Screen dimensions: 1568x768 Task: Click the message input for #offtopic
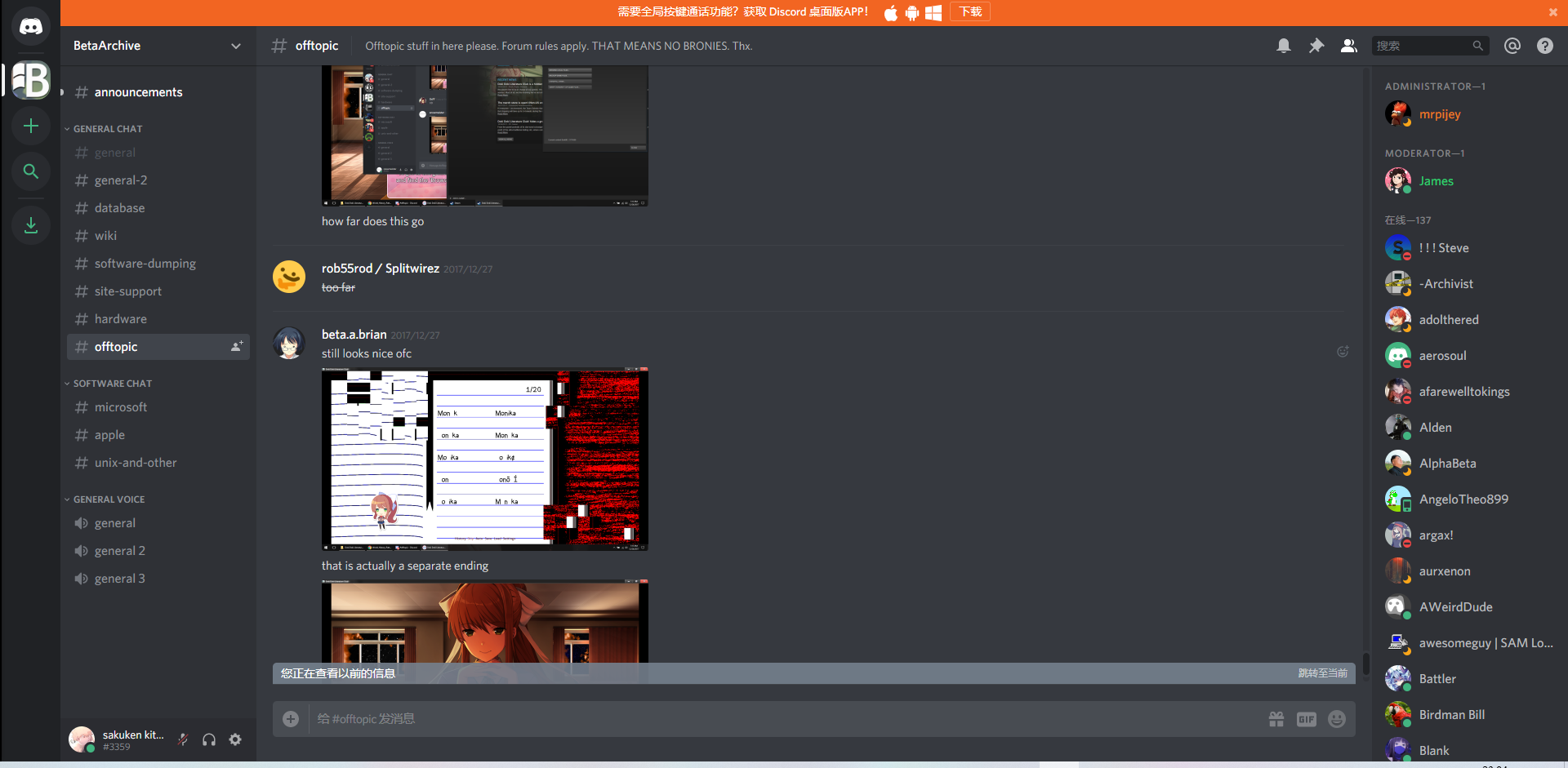(784, 719)
